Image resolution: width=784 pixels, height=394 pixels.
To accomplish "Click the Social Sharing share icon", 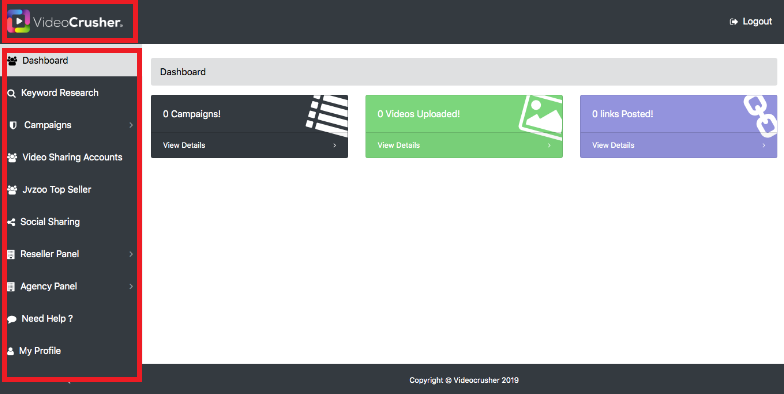I will coord(11,222).
